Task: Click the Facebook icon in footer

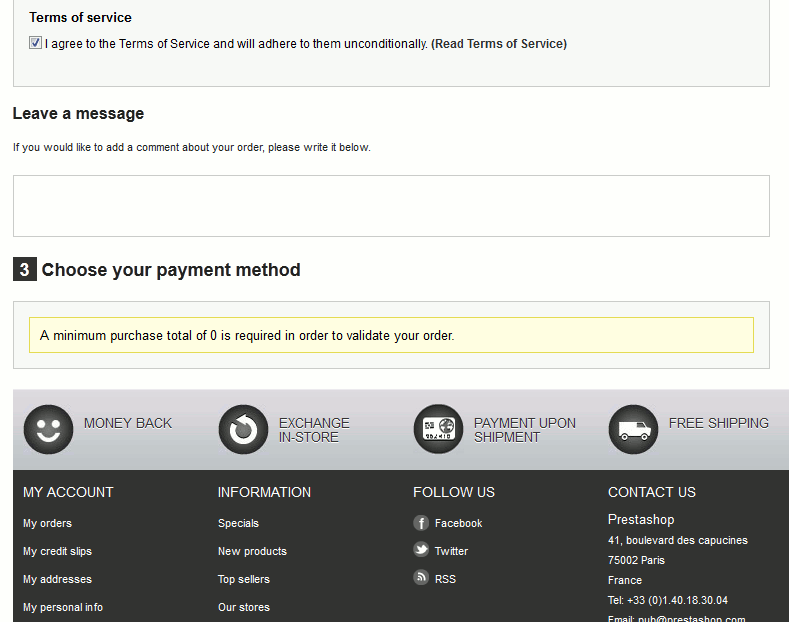Action: pyautogui.click(x=421, y=523)
